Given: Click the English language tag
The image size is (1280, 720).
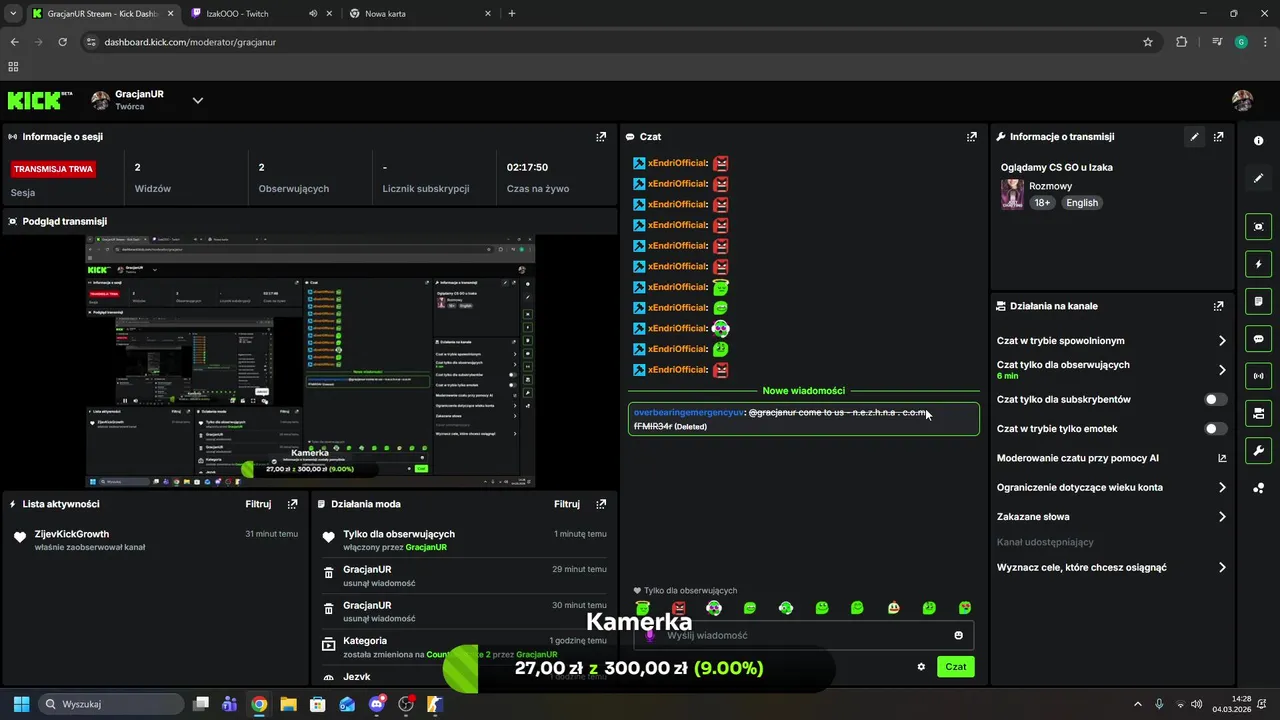Looking at the screenshot, I should [x=1082, y=202].
